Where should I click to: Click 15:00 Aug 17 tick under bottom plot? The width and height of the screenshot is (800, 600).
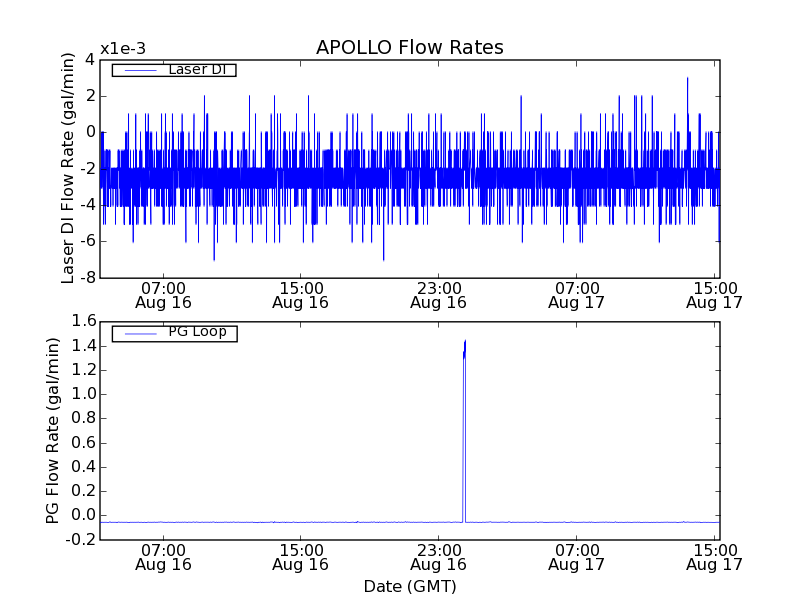coord(714,557)
